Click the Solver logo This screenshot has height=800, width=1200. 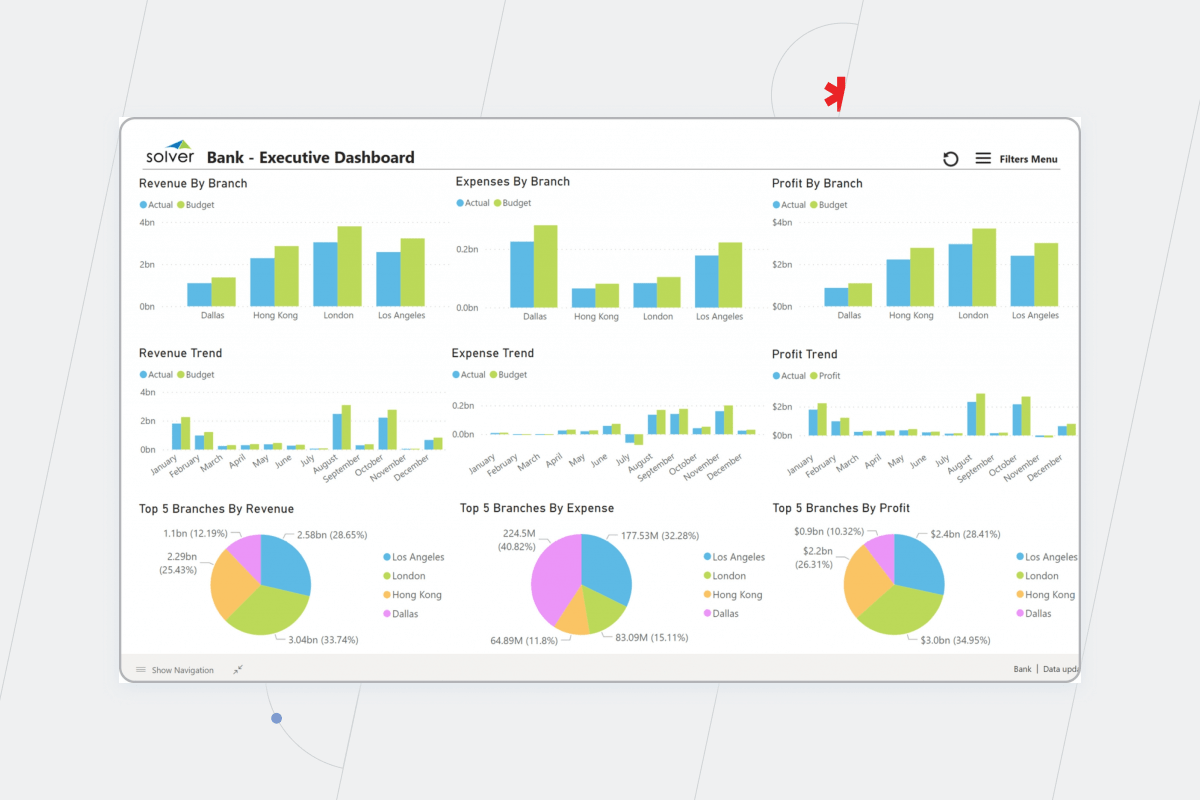pos(170,150)
